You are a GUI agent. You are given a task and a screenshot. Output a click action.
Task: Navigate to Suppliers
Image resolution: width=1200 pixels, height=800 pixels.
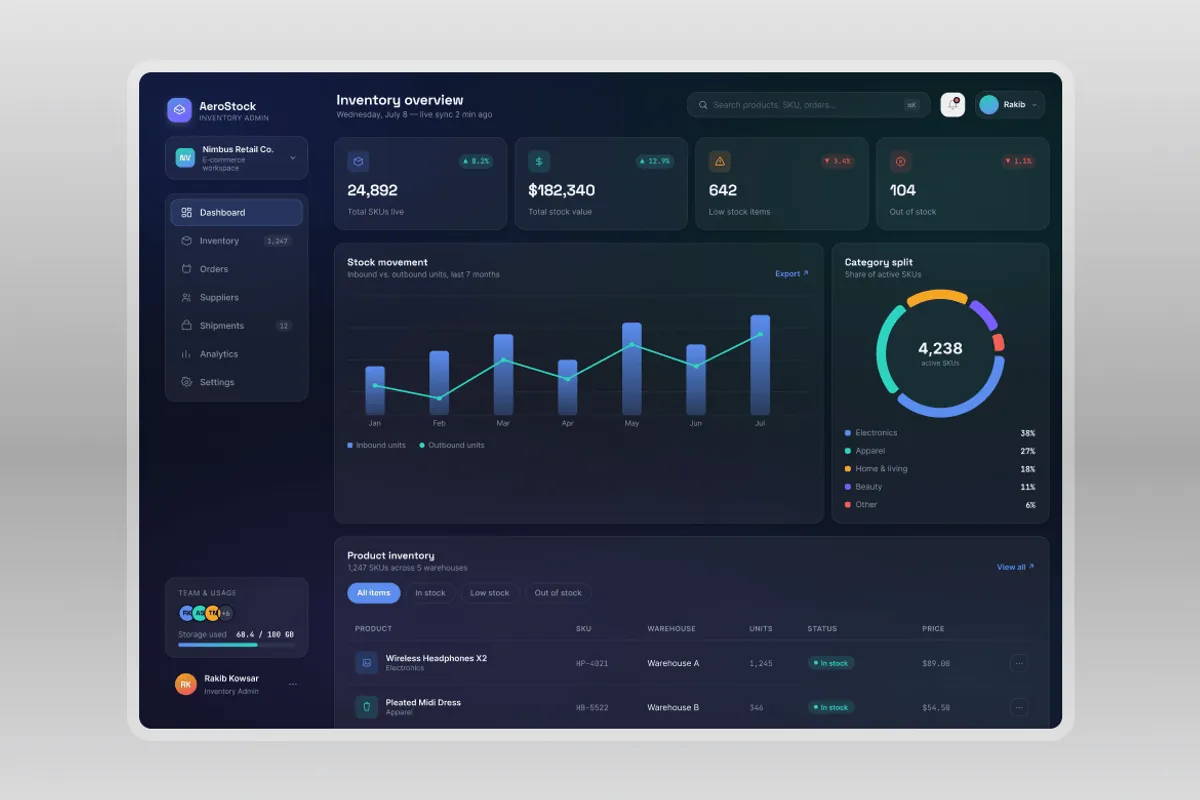pos(236,297)
